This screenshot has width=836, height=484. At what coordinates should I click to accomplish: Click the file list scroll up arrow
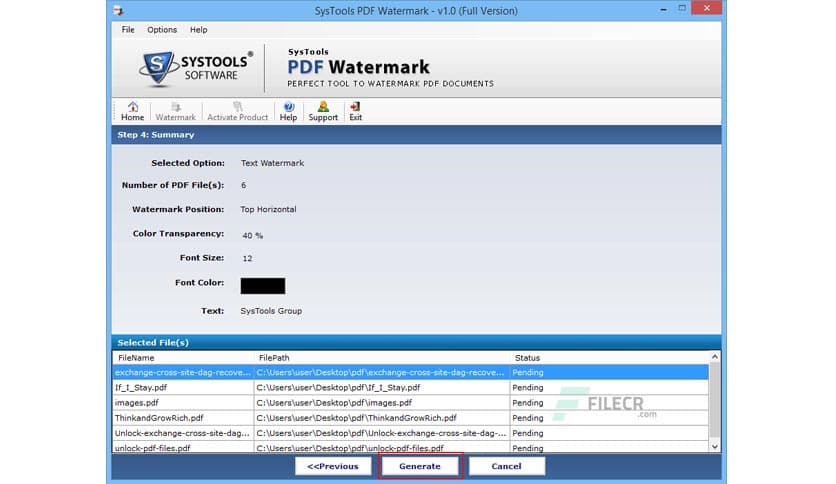point(715,357)
